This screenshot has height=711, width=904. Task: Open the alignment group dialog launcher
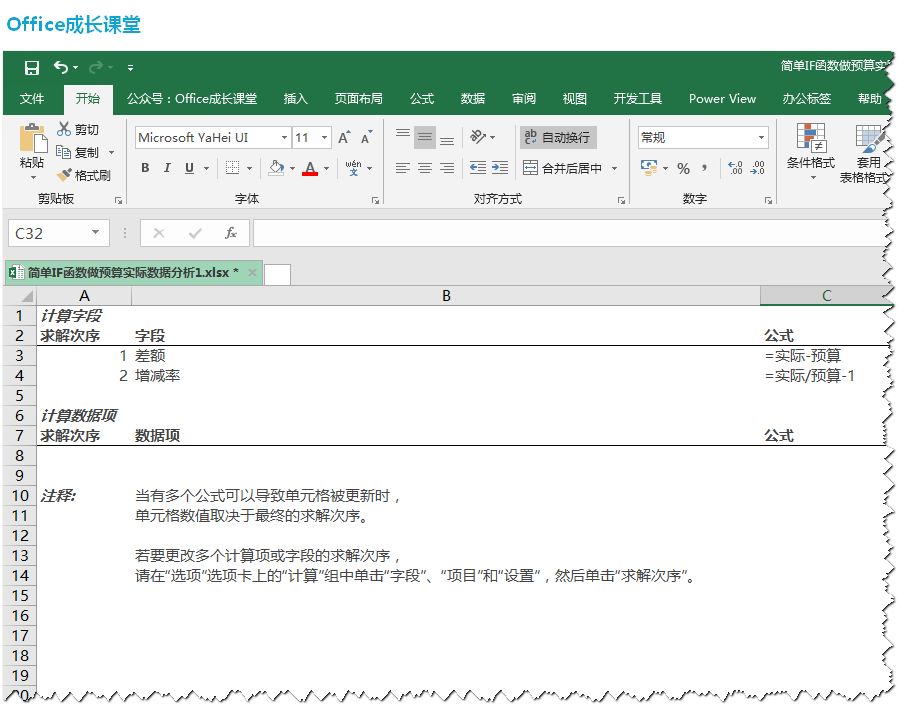[x=621, y=200]
